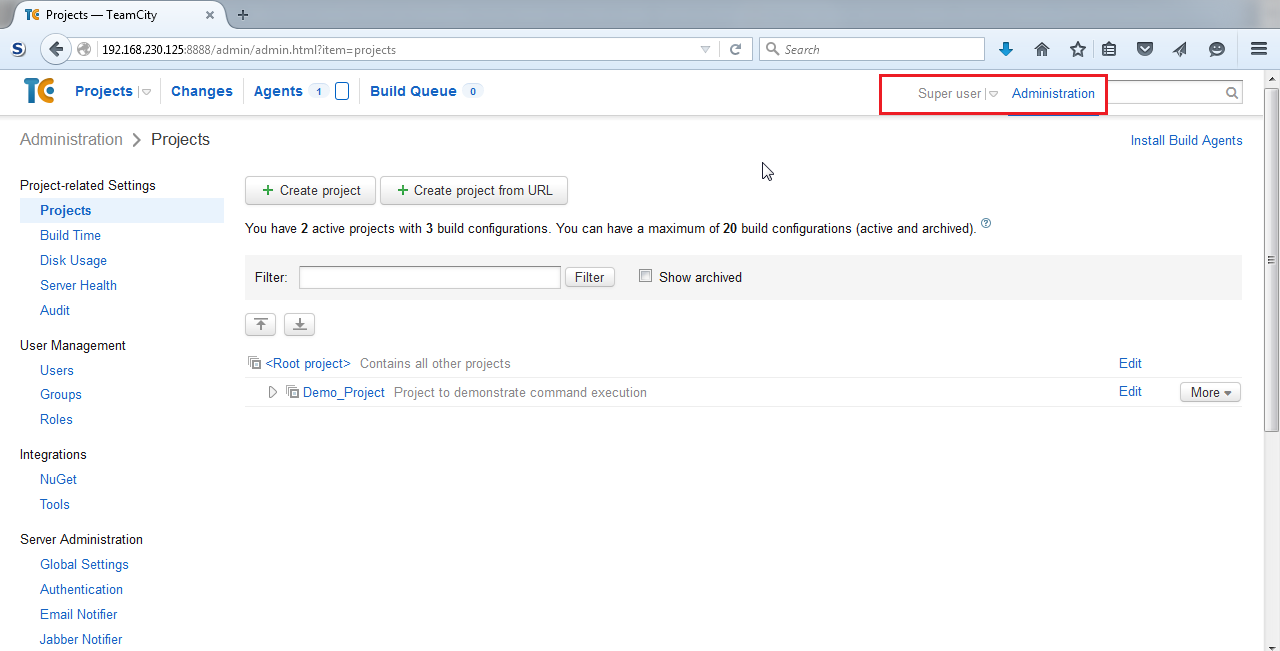
Task: Open the Super user dropdown arrow
Action: click(993, 94)
